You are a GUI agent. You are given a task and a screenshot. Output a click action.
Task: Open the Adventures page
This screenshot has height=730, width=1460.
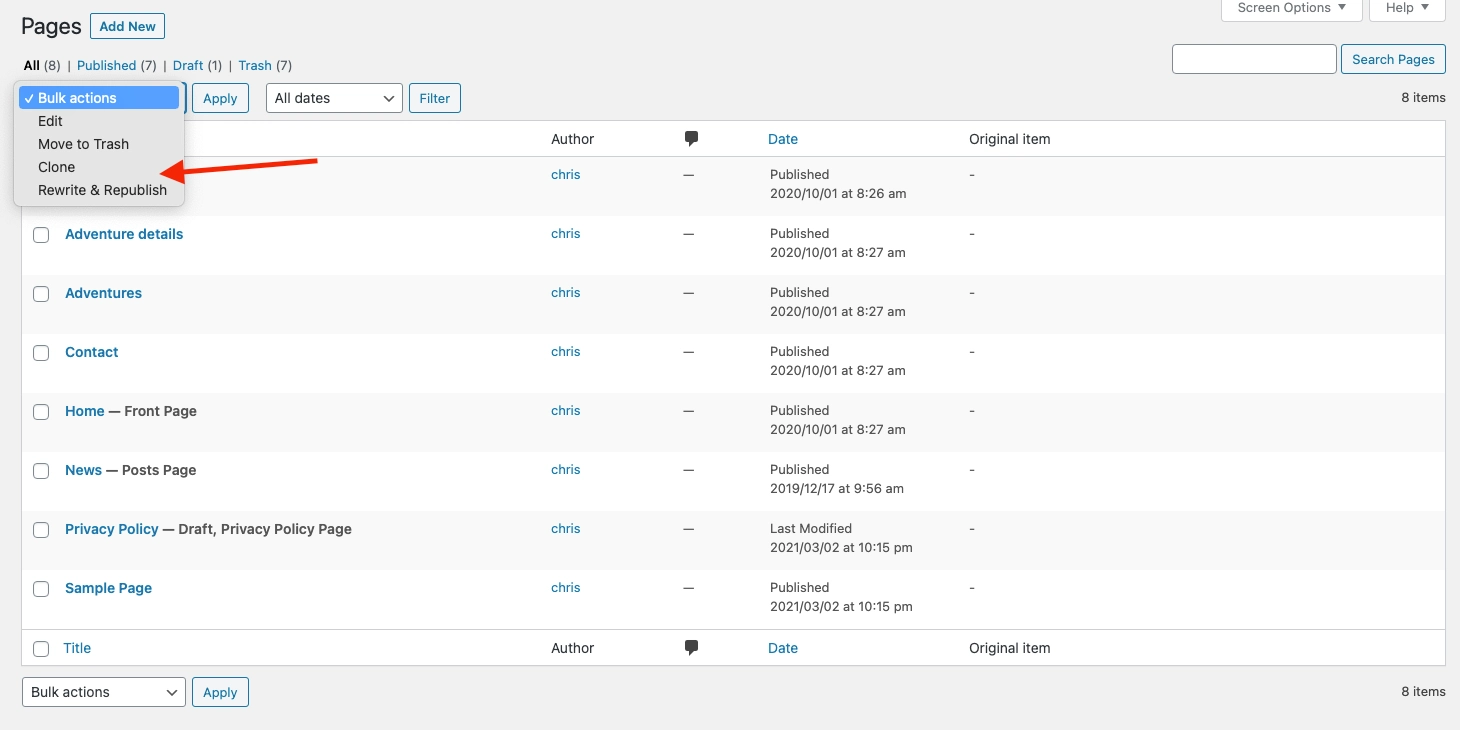103,293
